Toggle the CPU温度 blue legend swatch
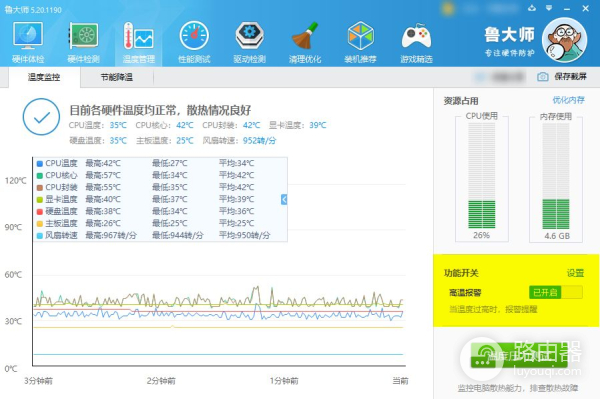 point(39,164)
